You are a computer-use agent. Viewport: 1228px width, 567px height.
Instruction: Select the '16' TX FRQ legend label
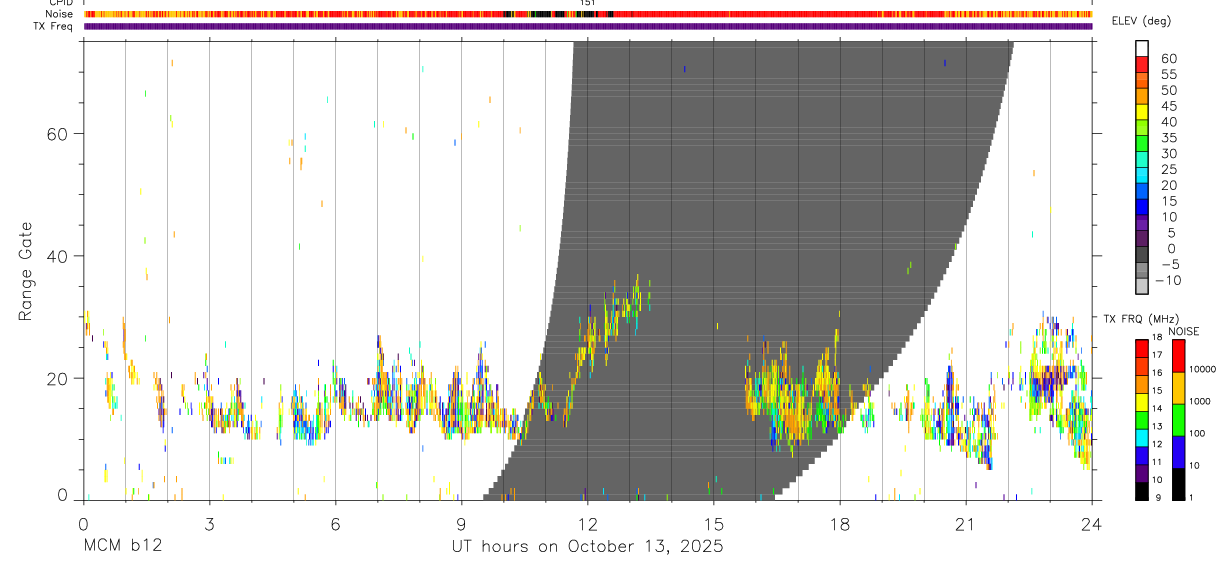pos(1157,372)
